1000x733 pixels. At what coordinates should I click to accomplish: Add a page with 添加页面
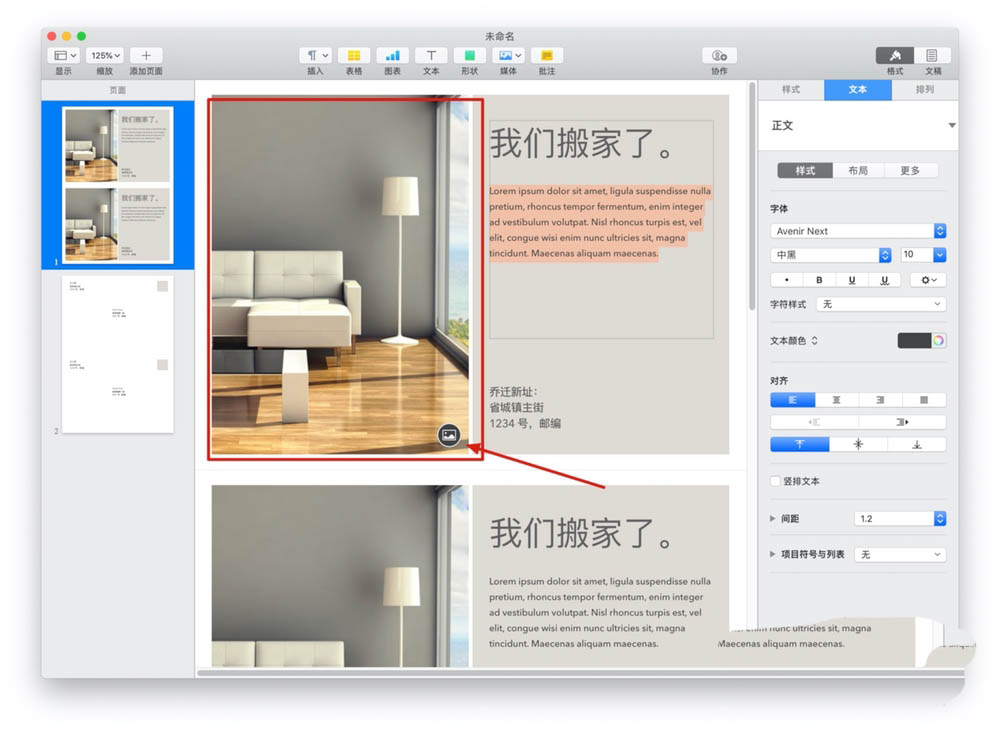coord(146,55)
